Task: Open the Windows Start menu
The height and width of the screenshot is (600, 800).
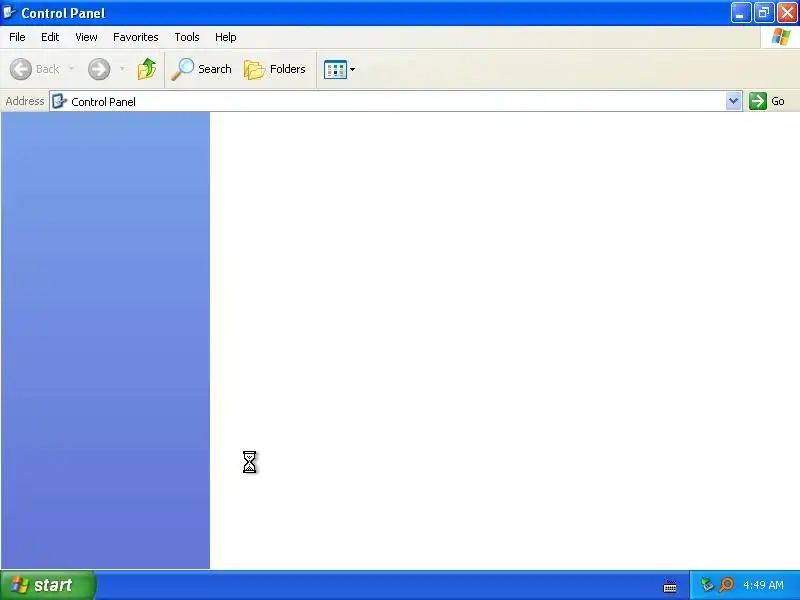Action: [47, 585]
